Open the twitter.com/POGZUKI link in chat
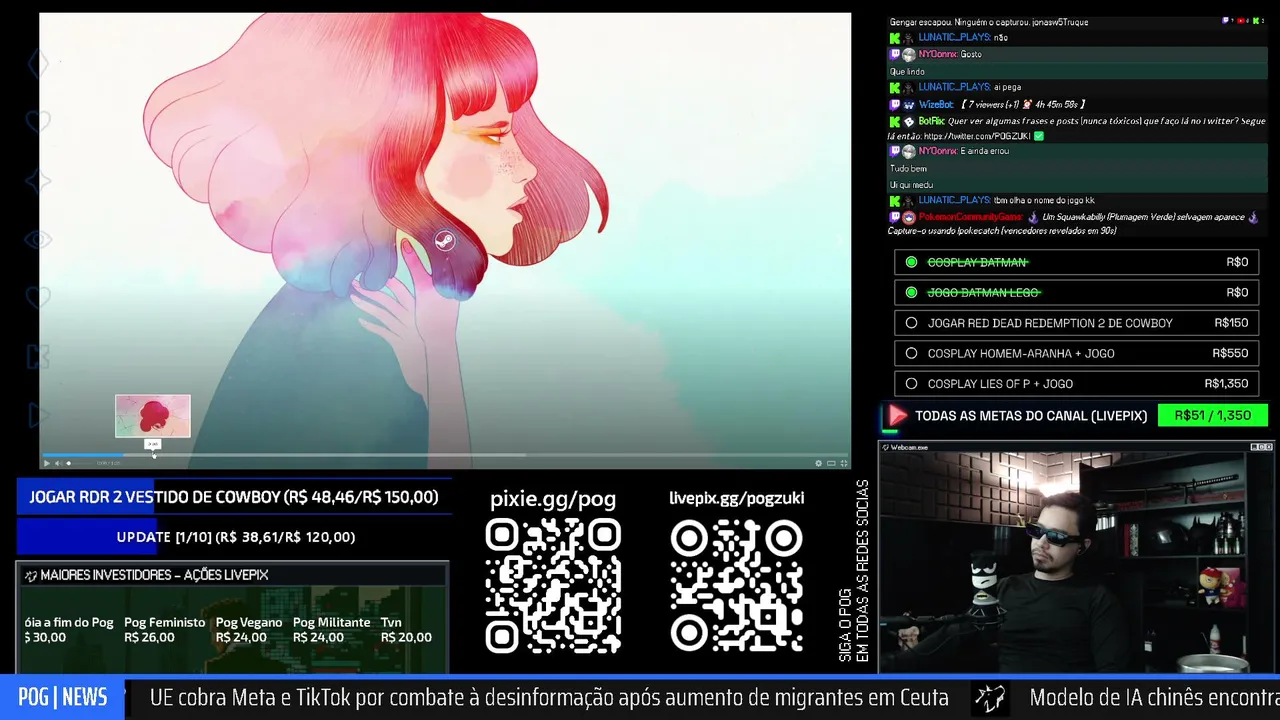1280x720 pixels. (977, 136)
